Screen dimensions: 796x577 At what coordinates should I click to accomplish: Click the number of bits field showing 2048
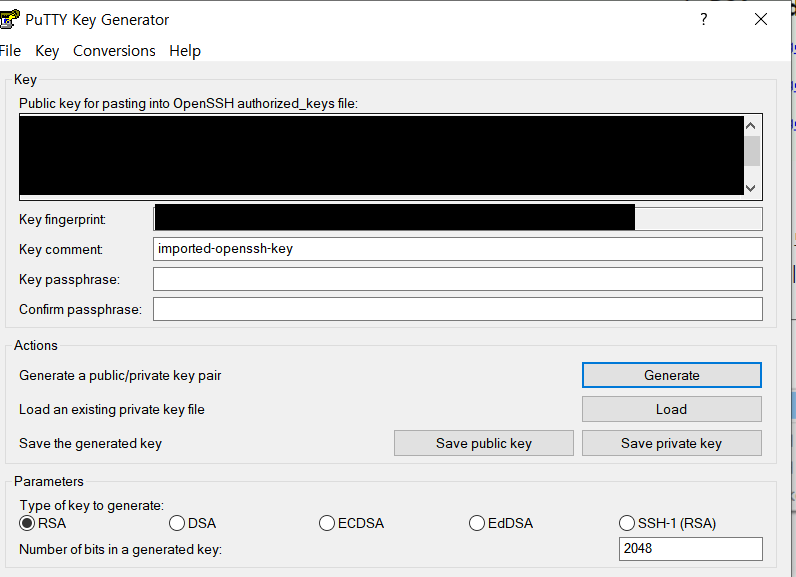(690, 549)
